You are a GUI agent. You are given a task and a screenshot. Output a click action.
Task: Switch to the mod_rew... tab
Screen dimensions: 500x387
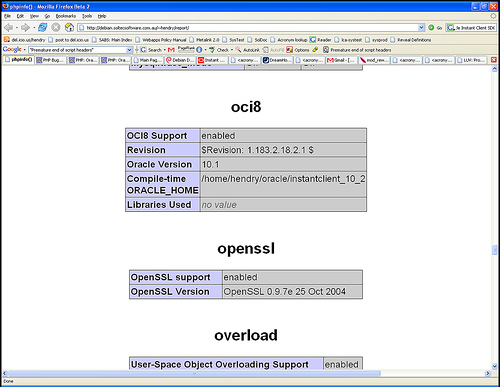374,60
